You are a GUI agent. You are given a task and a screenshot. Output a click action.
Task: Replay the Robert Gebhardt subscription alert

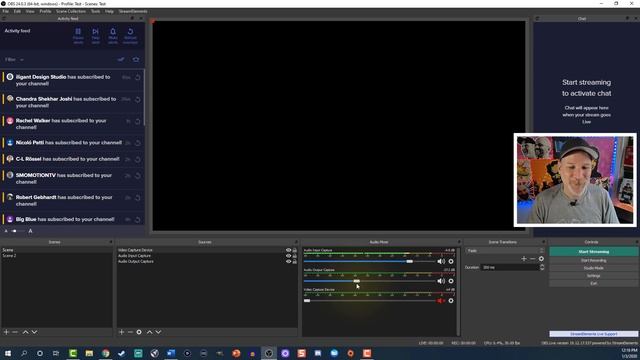(x=138, y=198)
